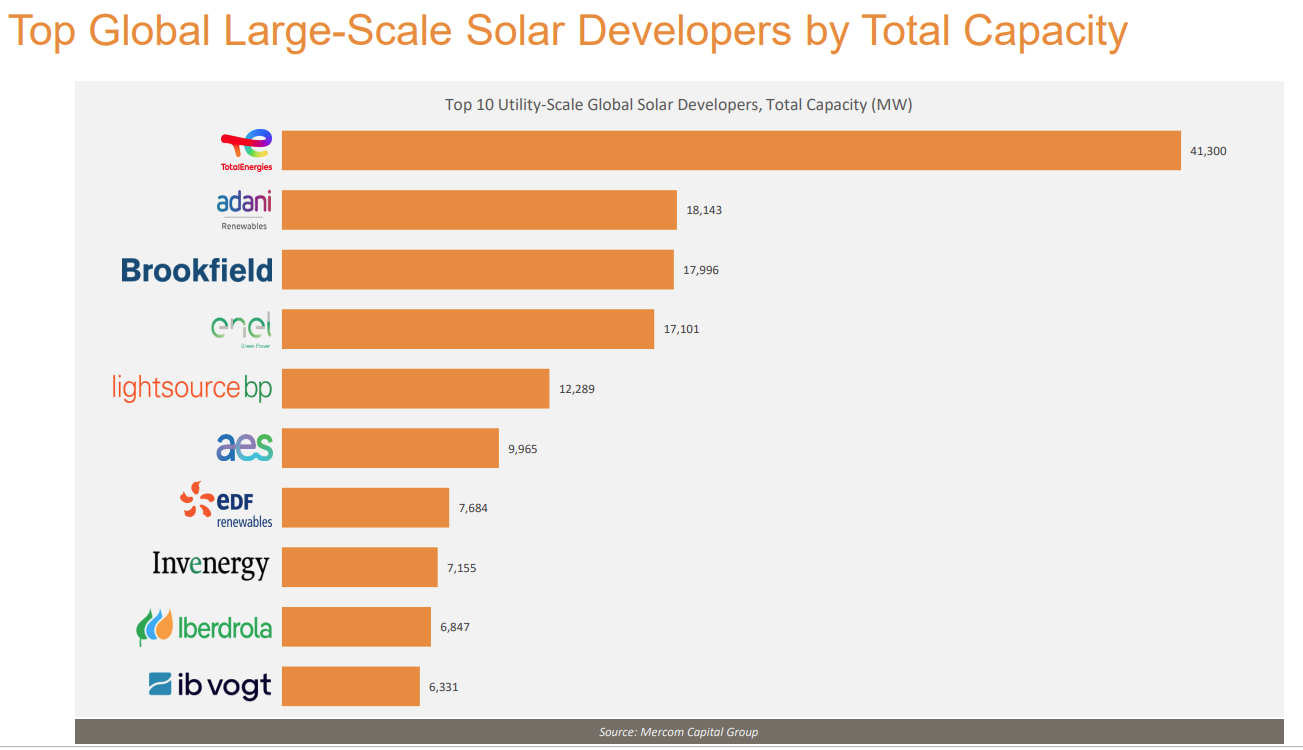Select the Brookfield capacity bar

pyautogui.click(x=477, y=270)
